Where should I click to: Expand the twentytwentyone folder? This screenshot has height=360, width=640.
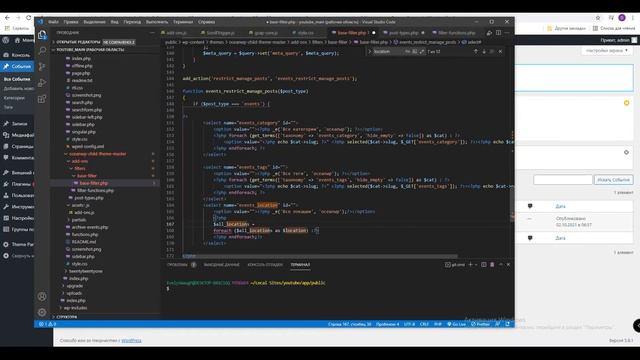coord(85,271)
